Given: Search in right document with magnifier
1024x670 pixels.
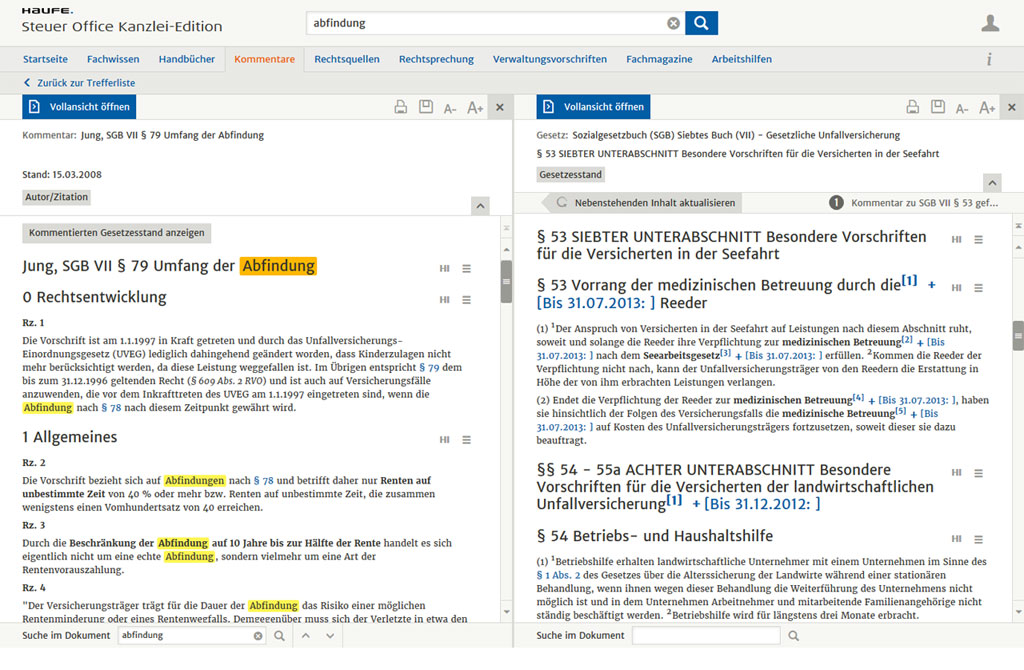Looking at the screenshot, I should click(793, 636).
